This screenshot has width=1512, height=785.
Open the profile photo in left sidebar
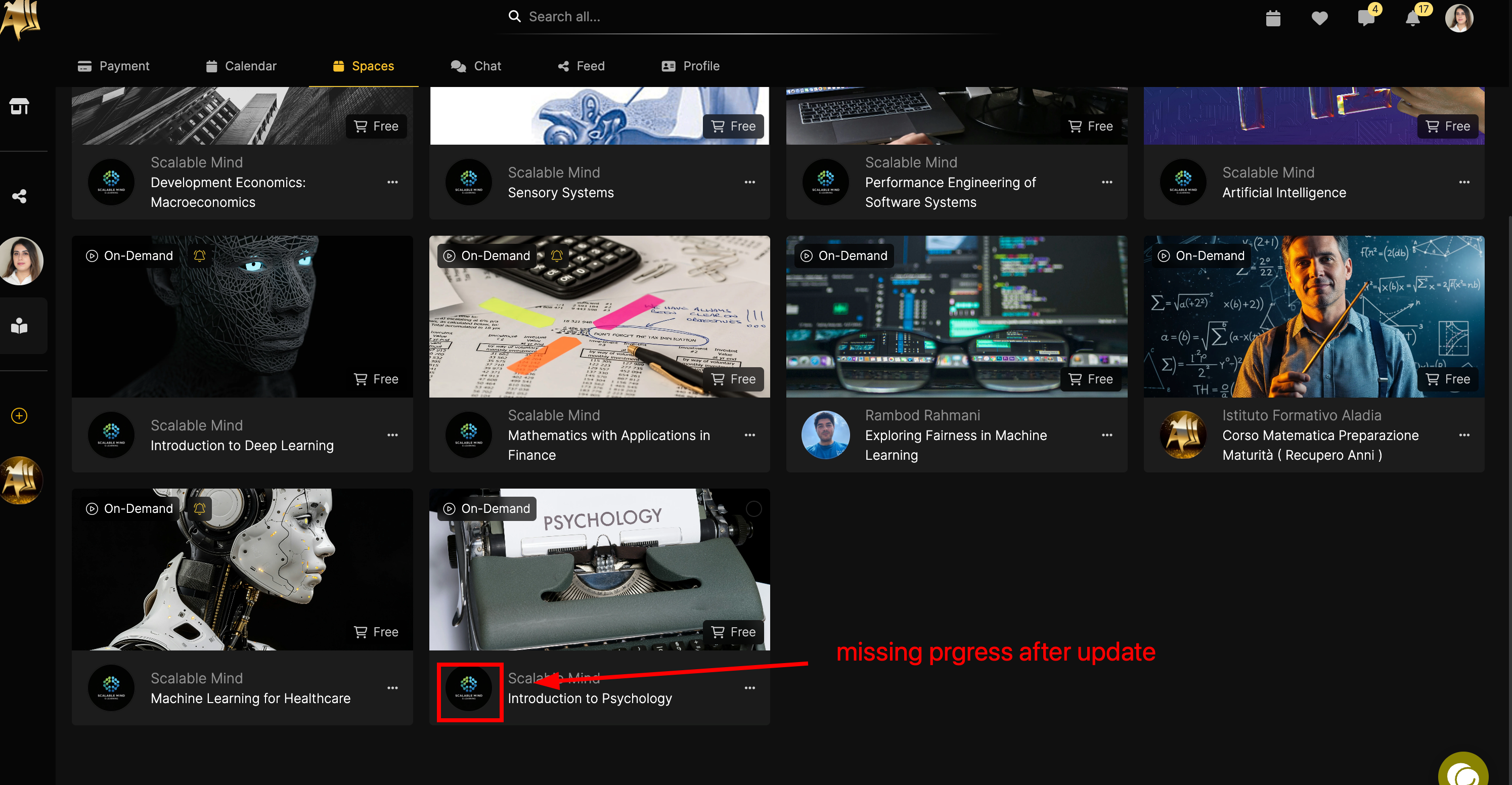pyautogui.click(x=22, y=261)
